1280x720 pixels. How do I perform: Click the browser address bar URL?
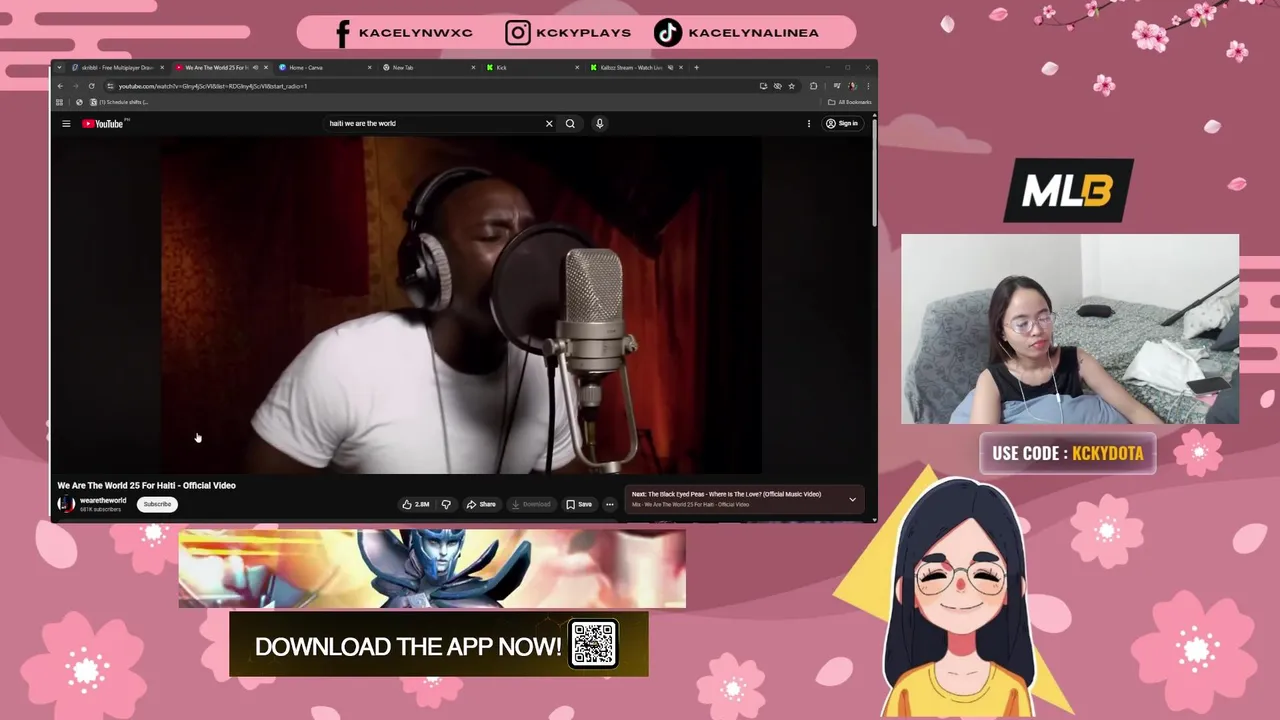click(212, 86)
